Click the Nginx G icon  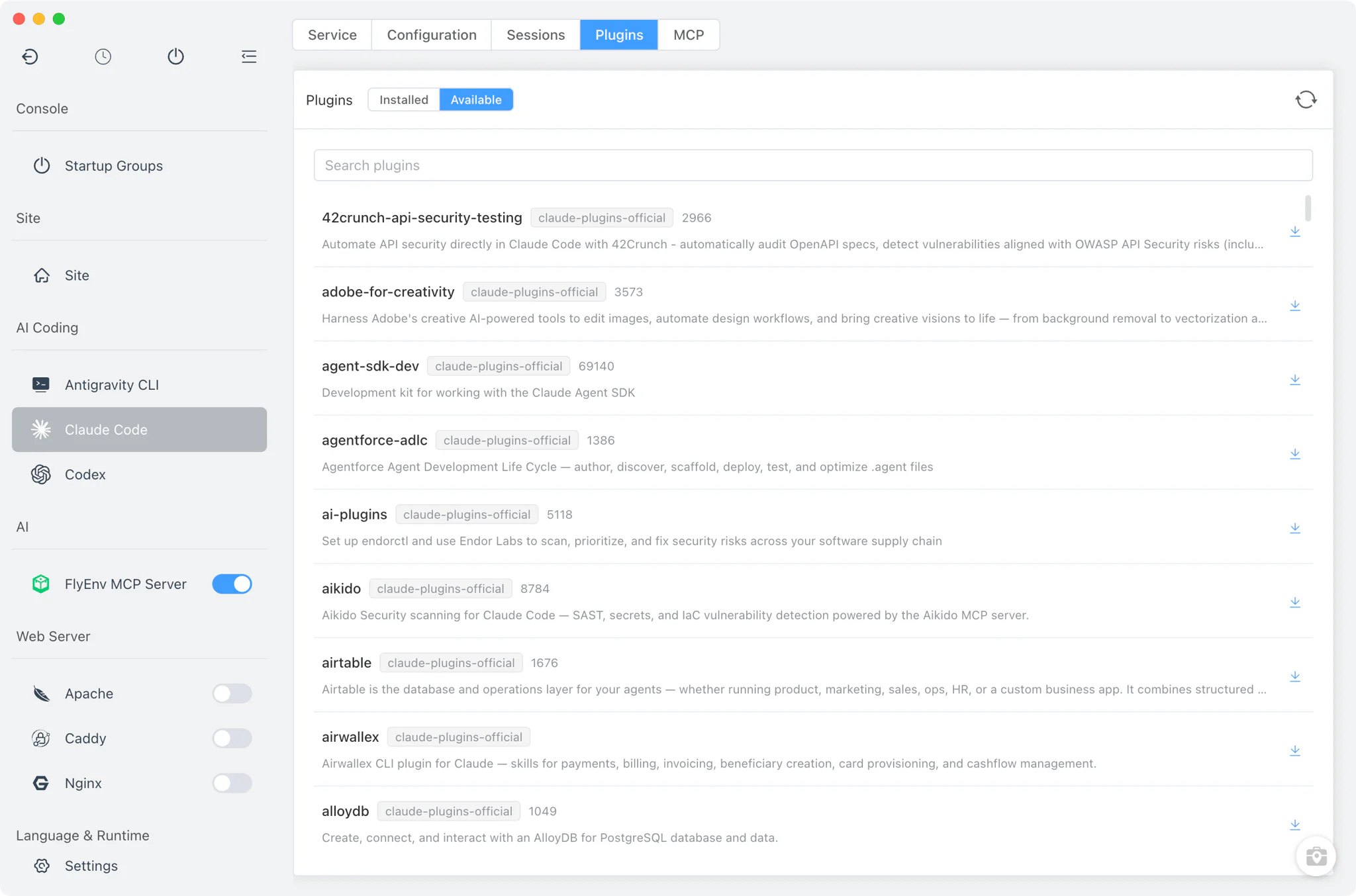[41, 783]
